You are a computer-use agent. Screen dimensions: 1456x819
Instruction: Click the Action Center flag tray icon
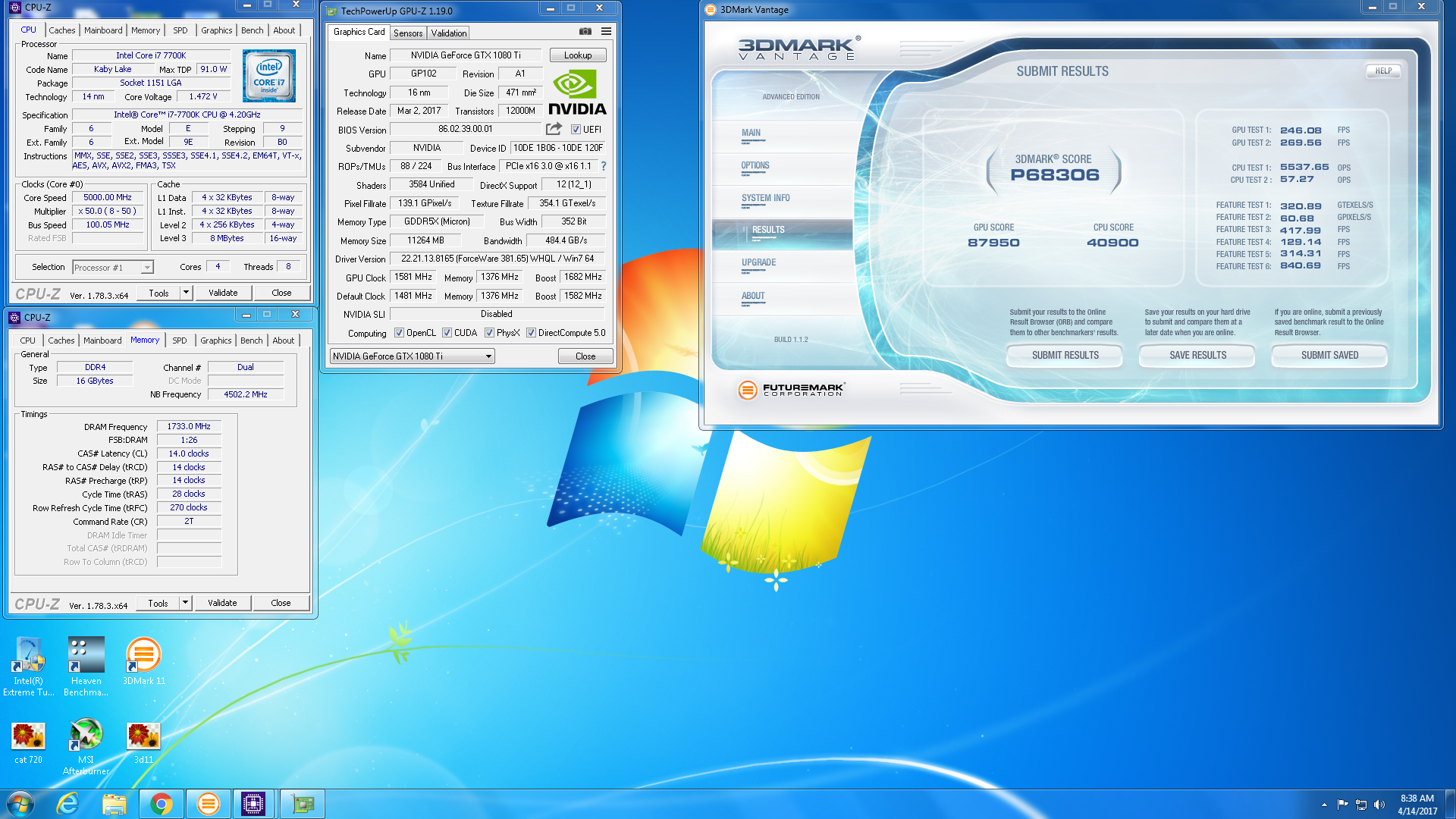point(1343,805)
